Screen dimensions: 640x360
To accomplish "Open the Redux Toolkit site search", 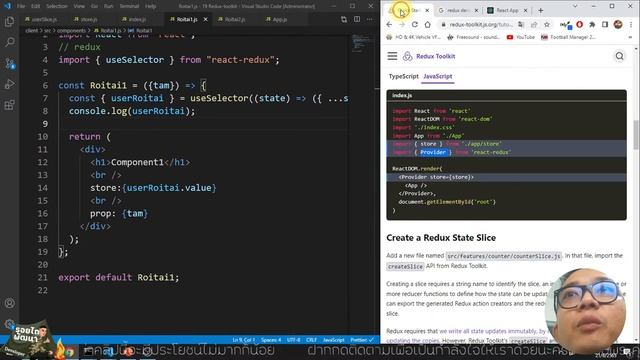I will point(620,56).
